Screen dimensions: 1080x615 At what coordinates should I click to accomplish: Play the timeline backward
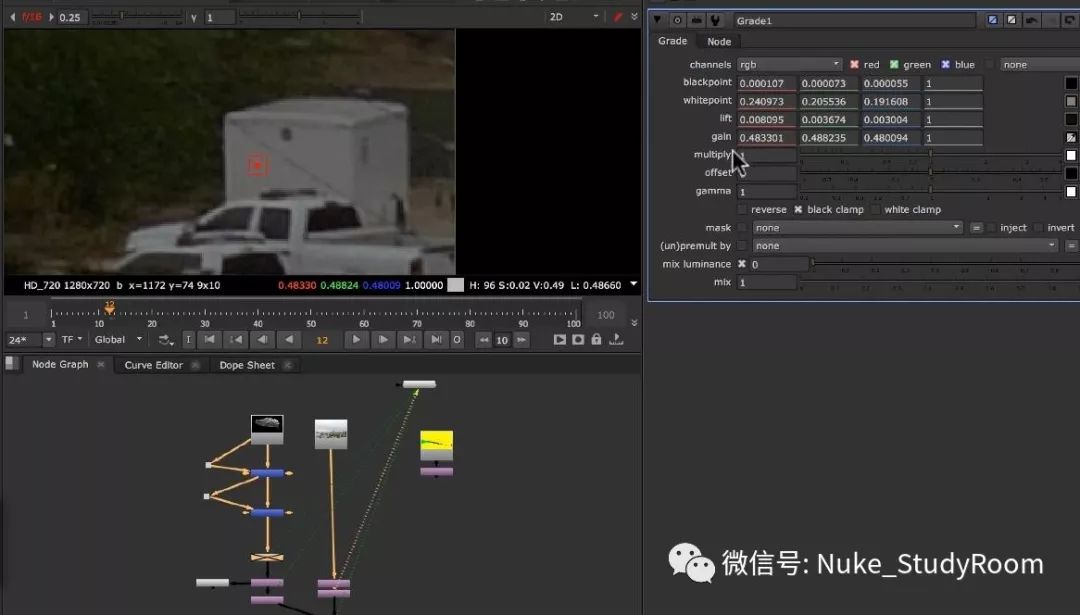[x=289, y=340]
